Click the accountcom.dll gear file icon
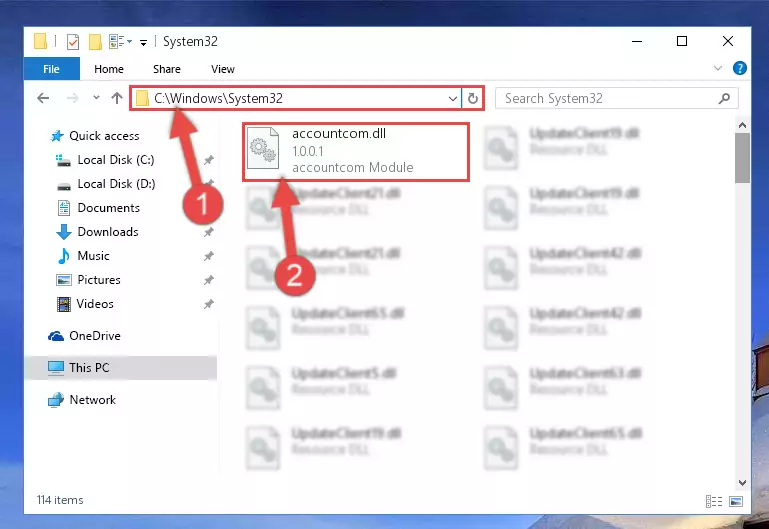This screenshot has width=769, height=529. pos(263,148)
